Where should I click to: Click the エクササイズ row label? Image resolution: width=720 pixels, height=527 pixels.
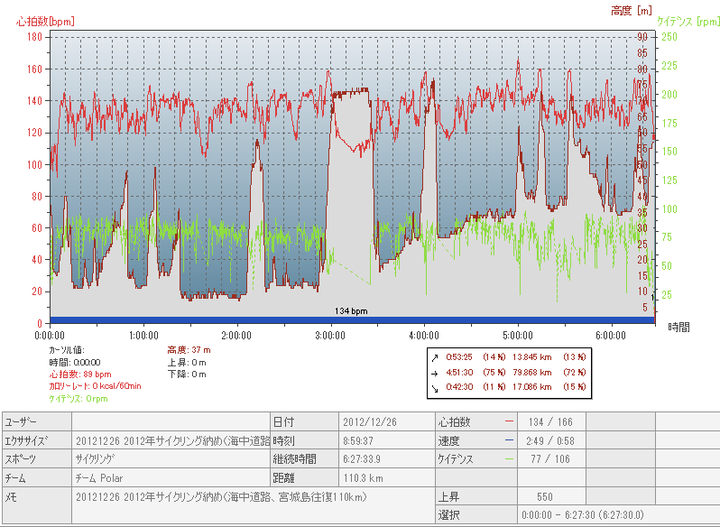26,441
